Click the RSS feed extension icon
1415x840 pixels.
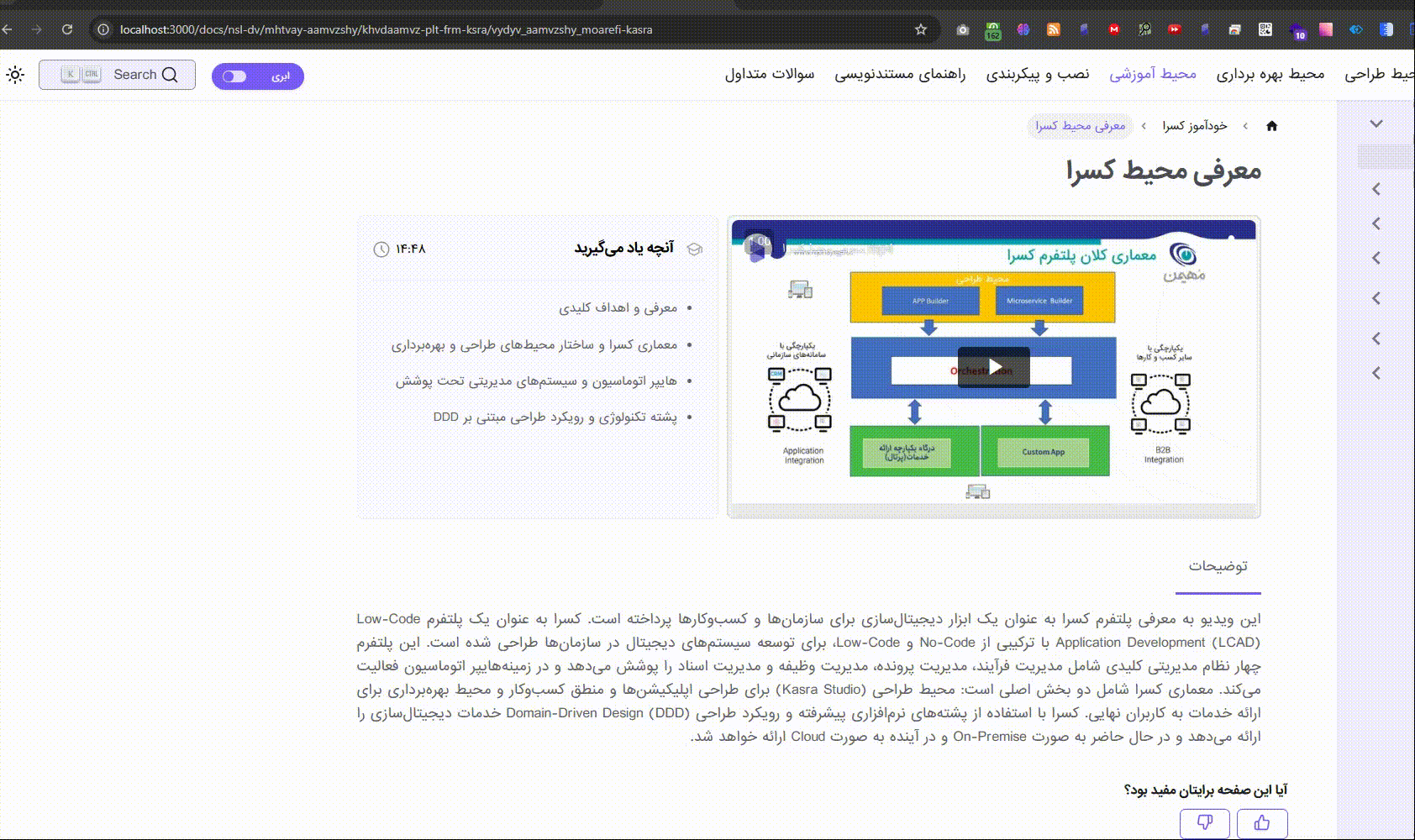(x=1053, y=29)
